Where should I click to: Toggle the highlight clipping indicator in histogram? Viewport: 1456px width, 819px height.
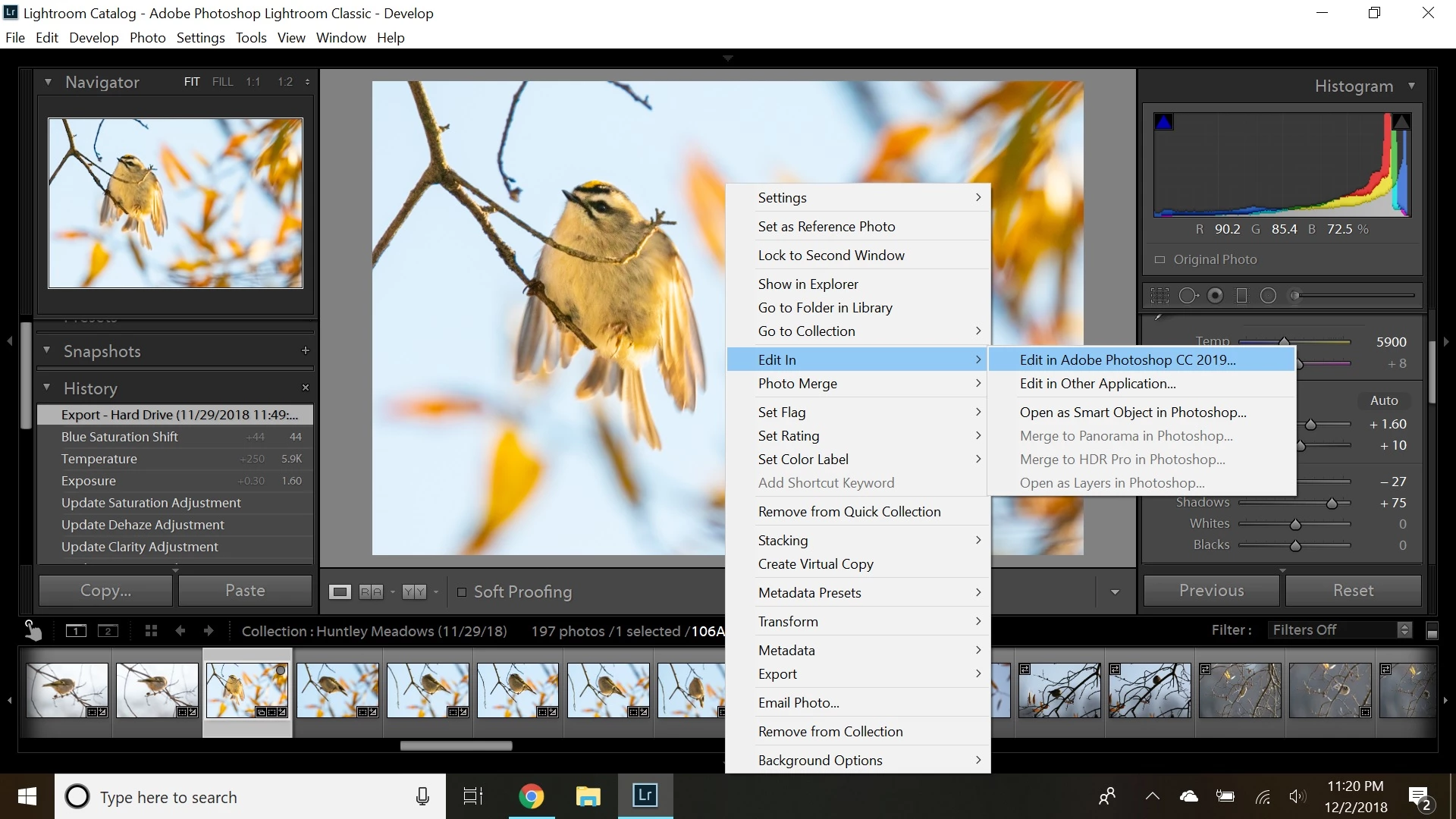1401,122
